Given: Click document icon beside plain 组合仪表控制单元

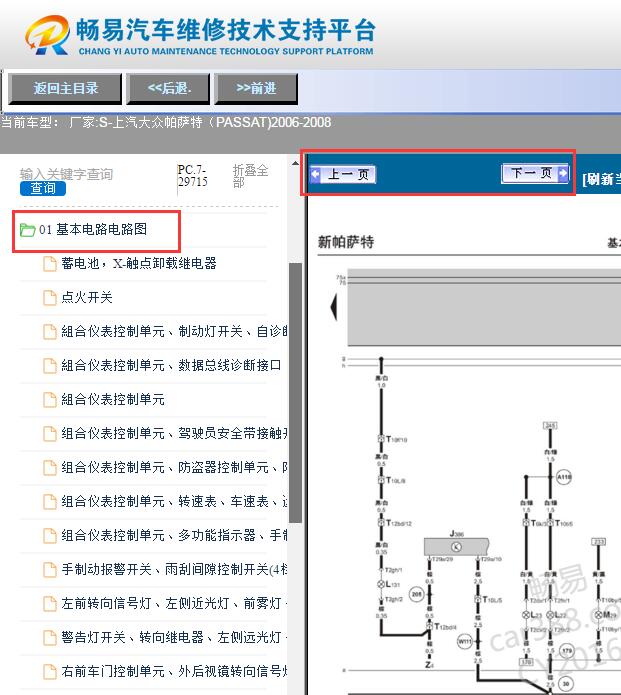Looking at the screenshot, I should [50, 400].
